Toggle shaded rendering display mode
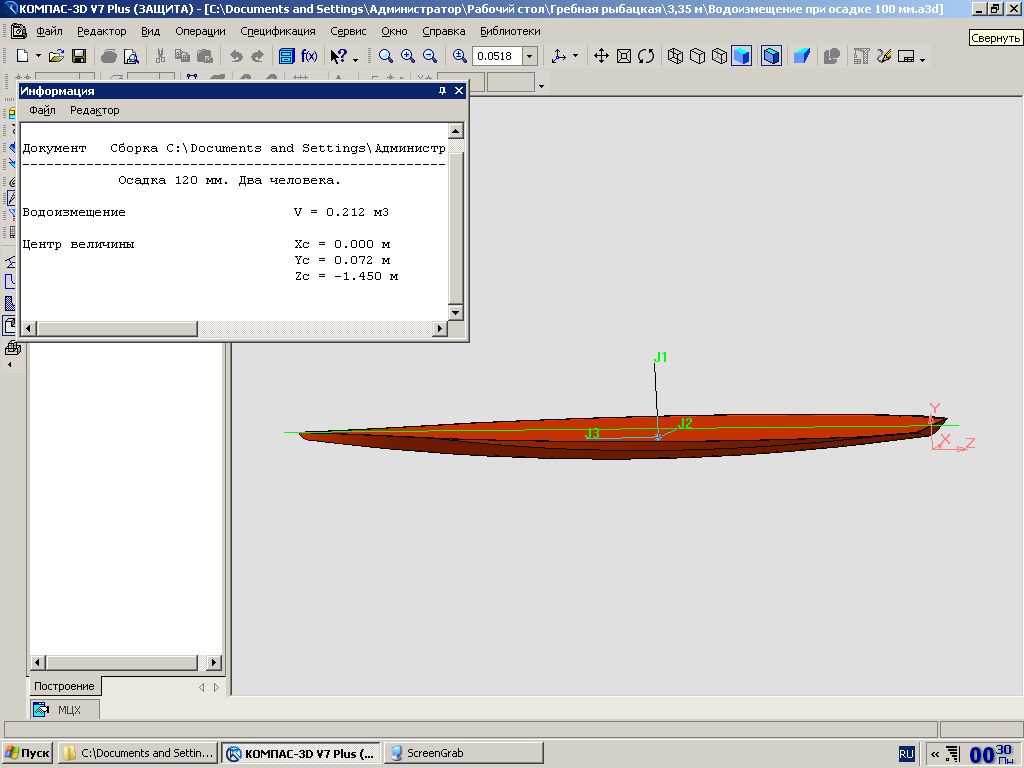The height and width of the screenshot is (768, 1024). point(741,57)
